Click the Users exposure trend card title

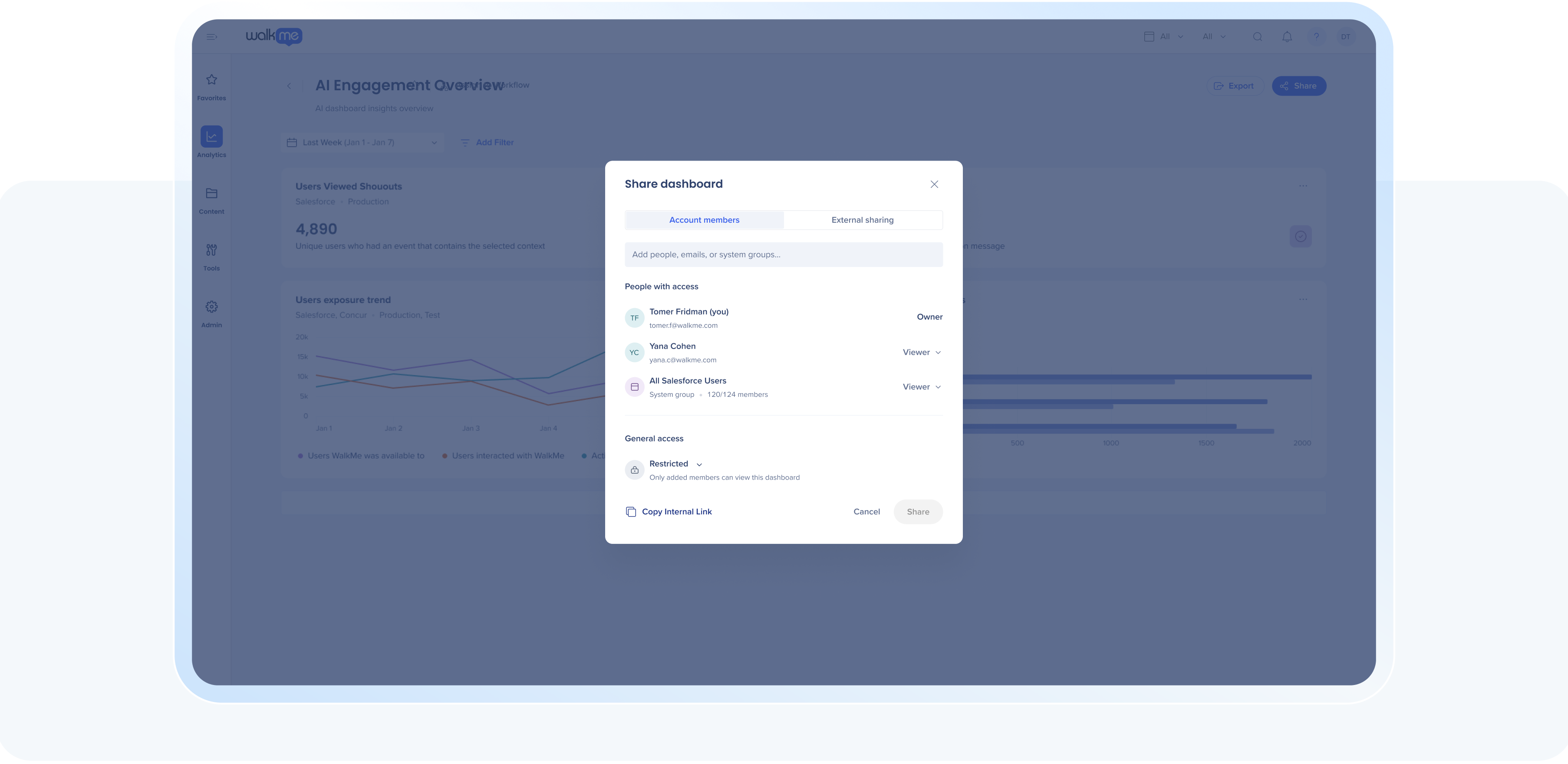(x=343, y=300)
